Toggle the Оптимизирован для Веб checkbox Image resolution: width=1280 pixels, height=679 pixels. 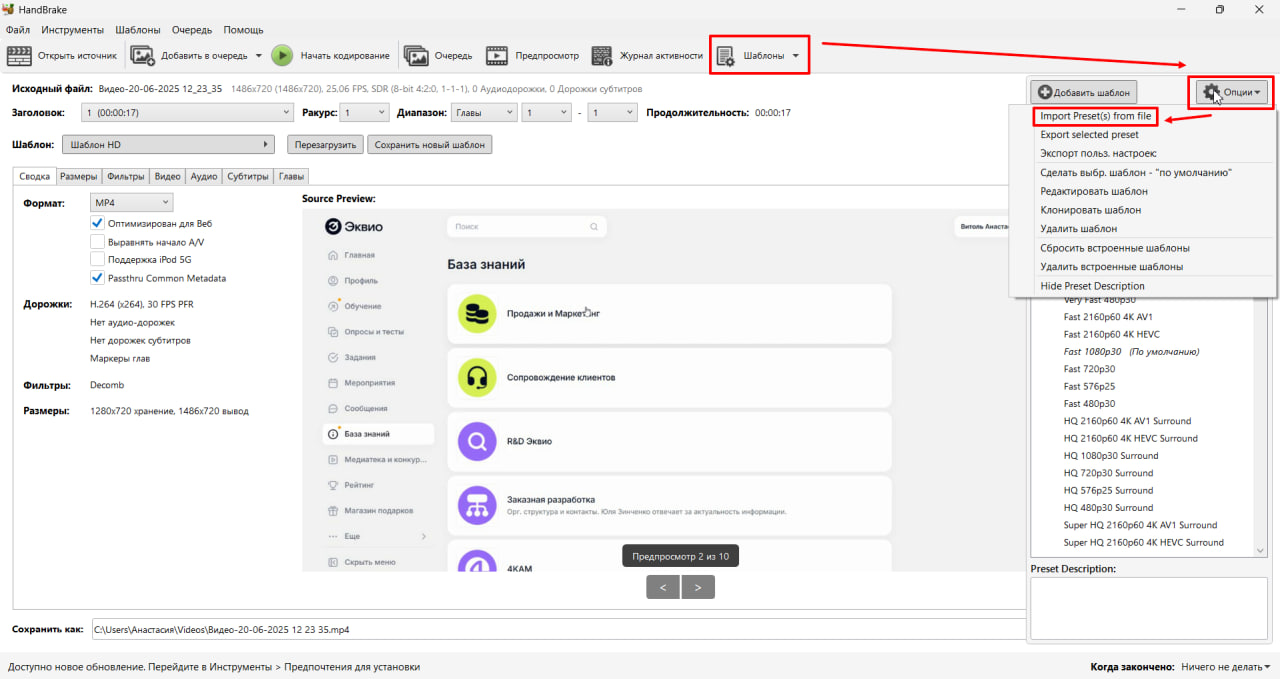click(x=97, y=223)
